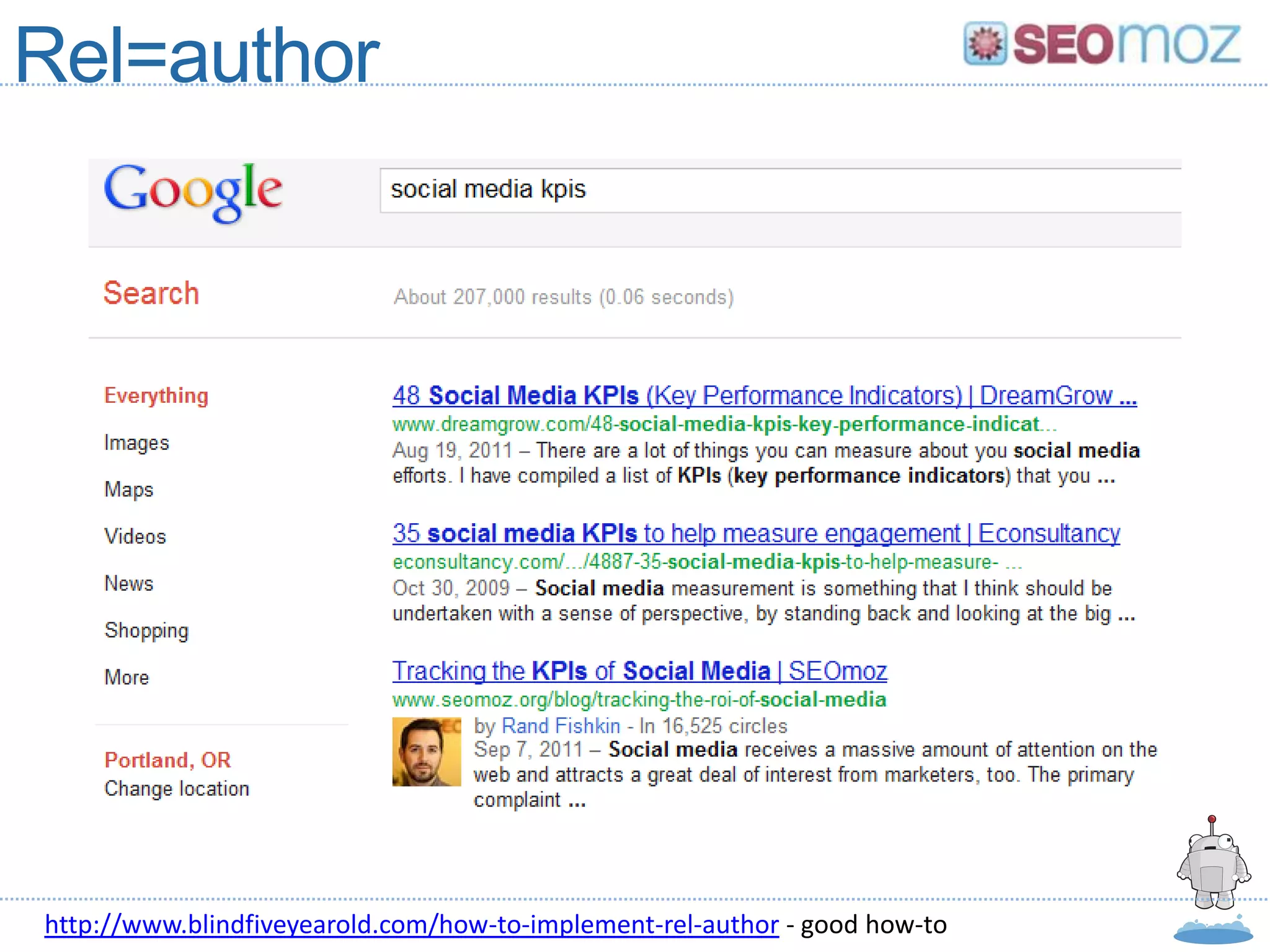Click the SEOmoz logo

(x=1103, y=43)
